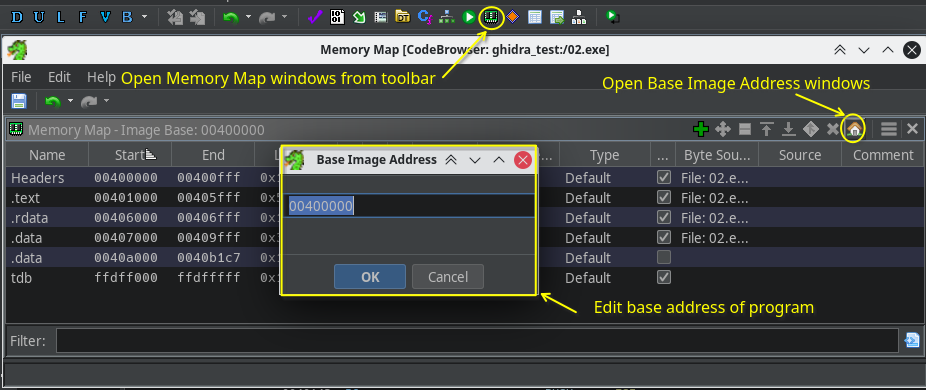Image resolution: width=926 pixels, height=390 pixels.
Task: Click the Source column header
Action: pyautogui.click(x=800, y=155)
